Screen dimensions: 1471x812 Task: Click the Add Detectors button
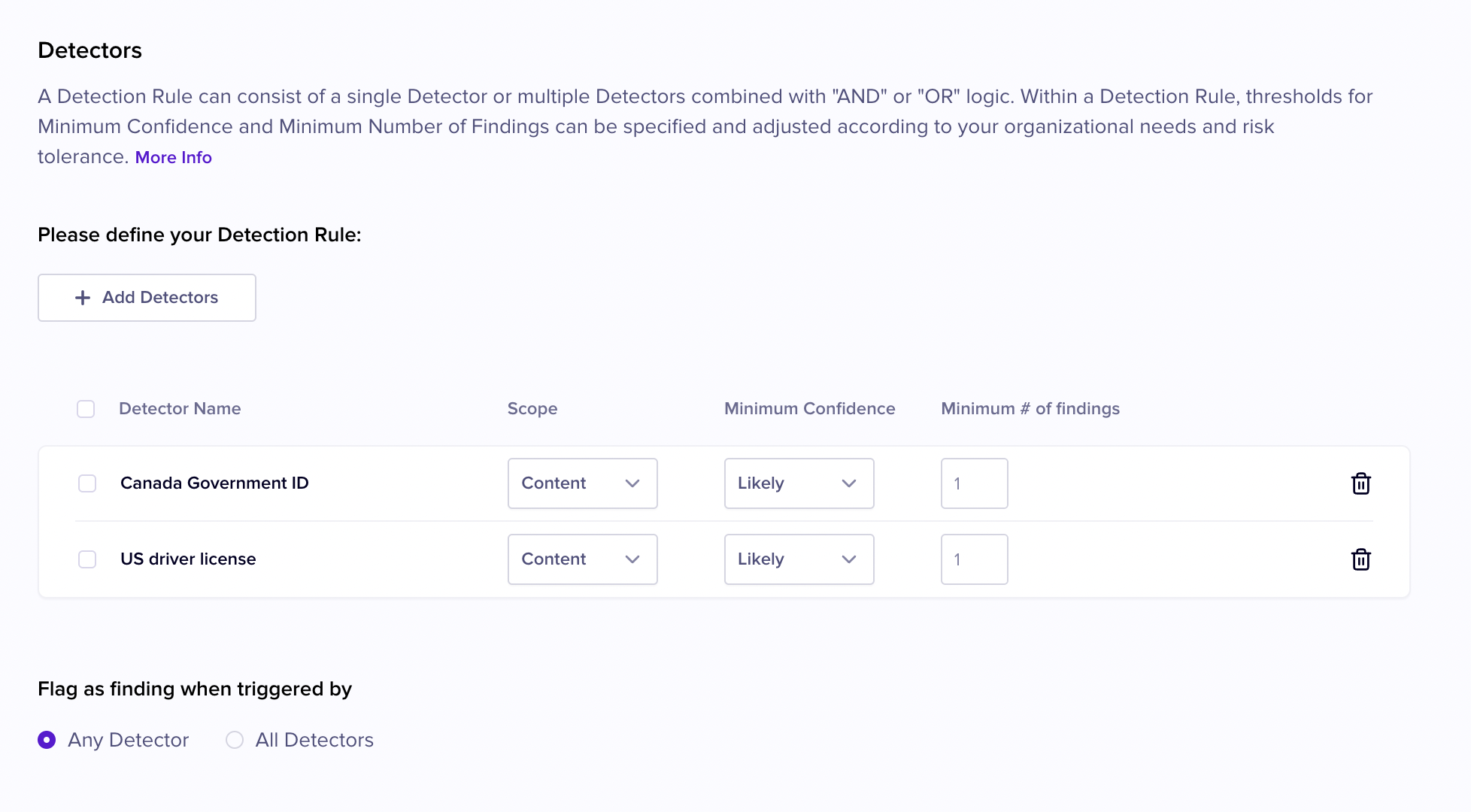147,298
